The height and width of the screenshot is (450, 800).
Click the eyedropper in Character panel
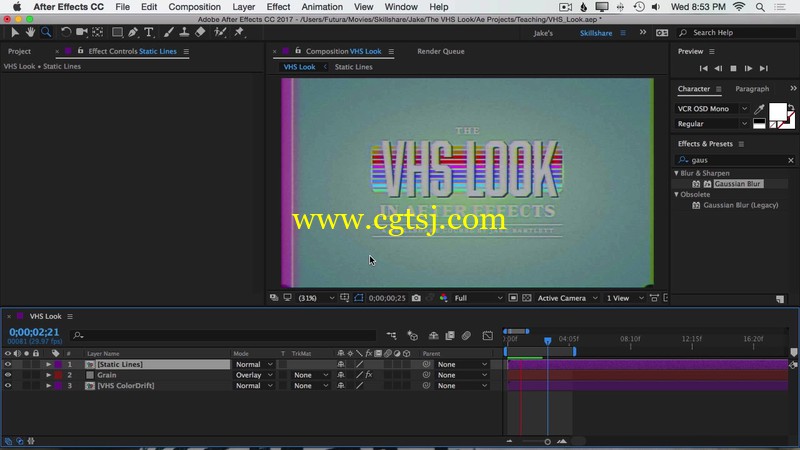759,109
